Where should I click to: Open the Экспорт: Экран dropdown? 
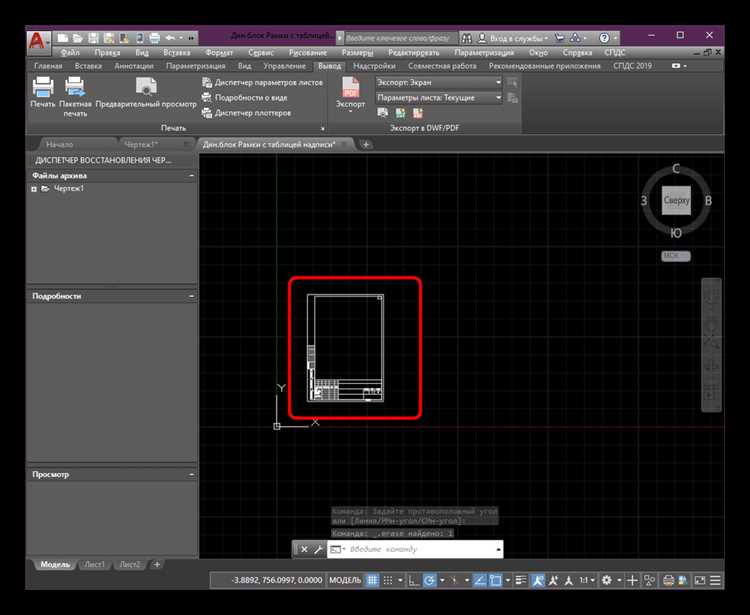pyautogui.click(x=438, y=83)
